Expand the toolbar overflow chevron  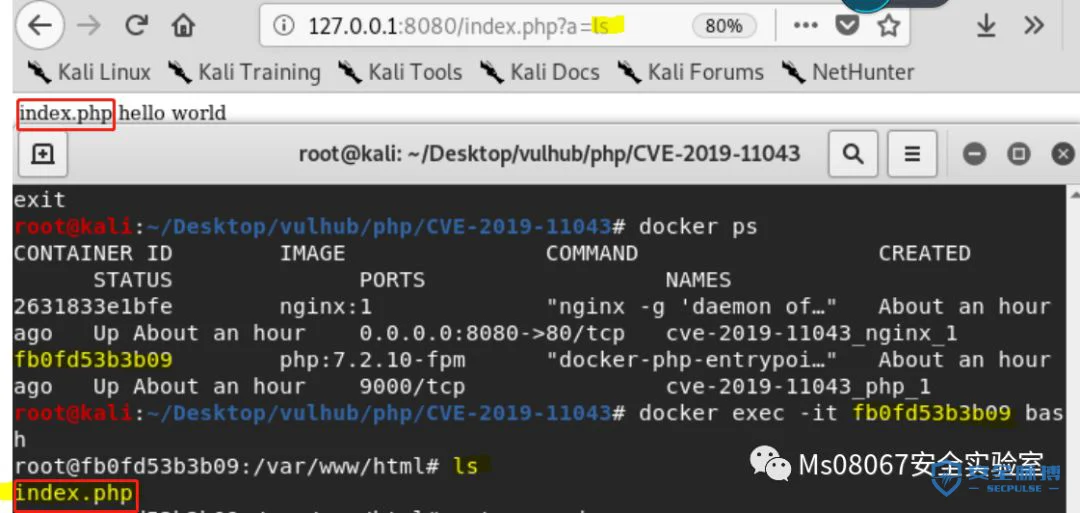tap(1034, 26)
